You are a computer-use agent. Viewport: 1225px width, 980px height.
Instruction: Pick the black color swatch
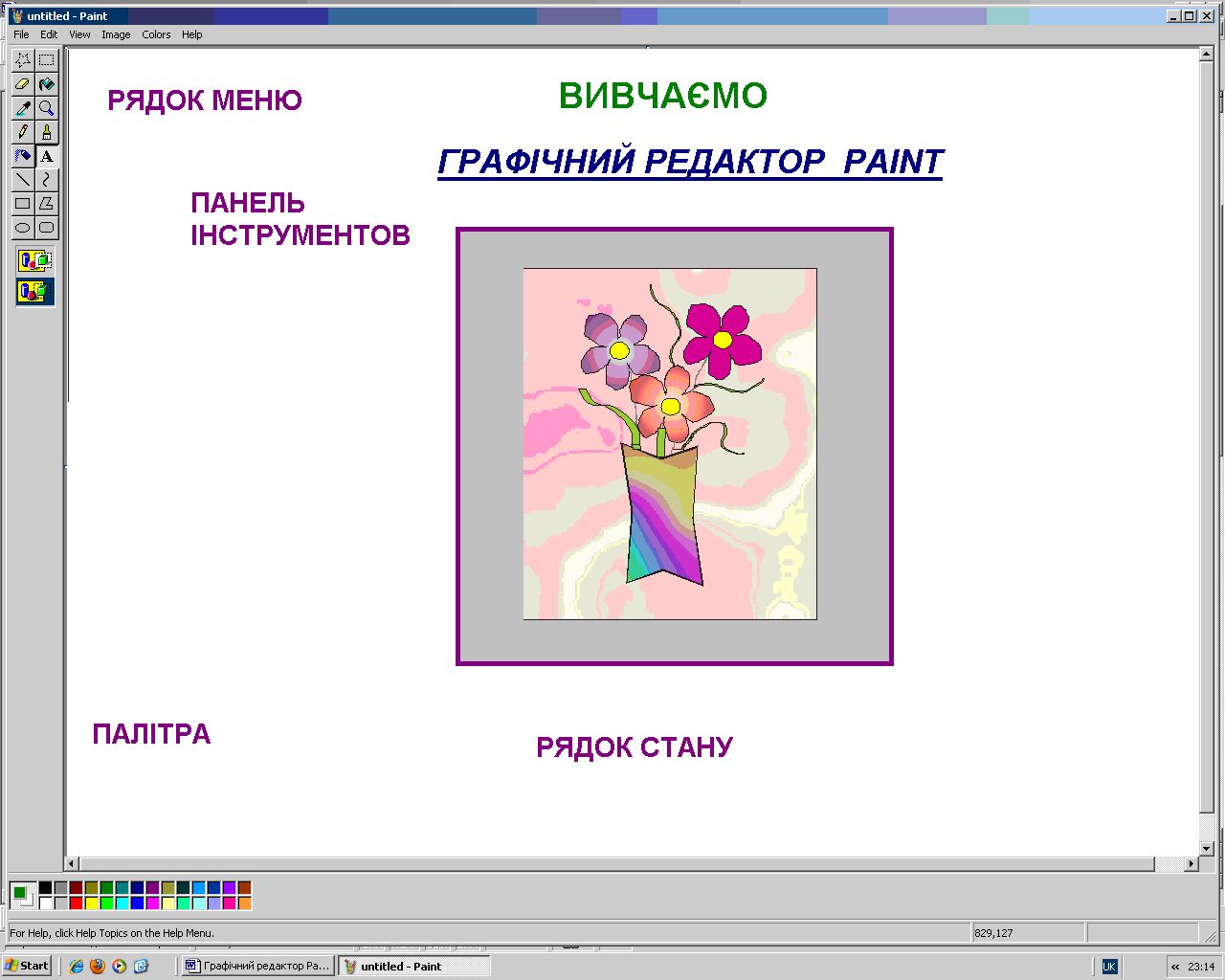[x=46, y=888]
